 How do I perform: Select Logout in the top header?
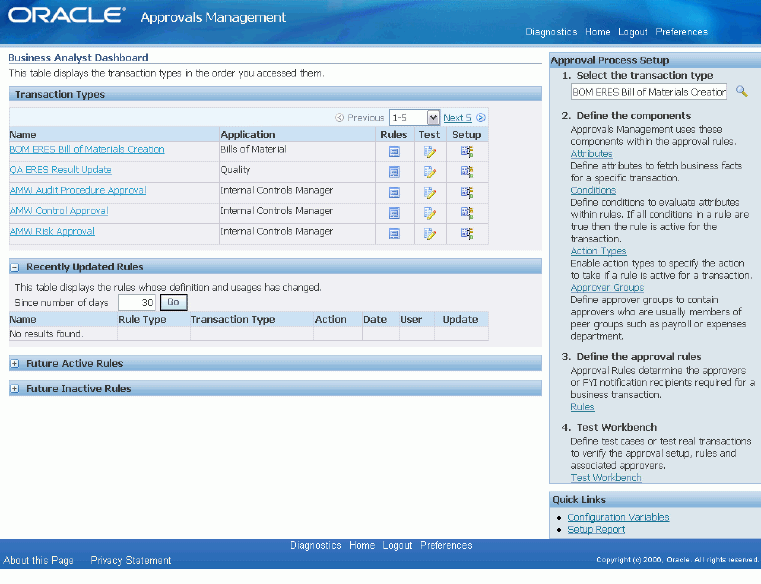(x=632, y=32)
